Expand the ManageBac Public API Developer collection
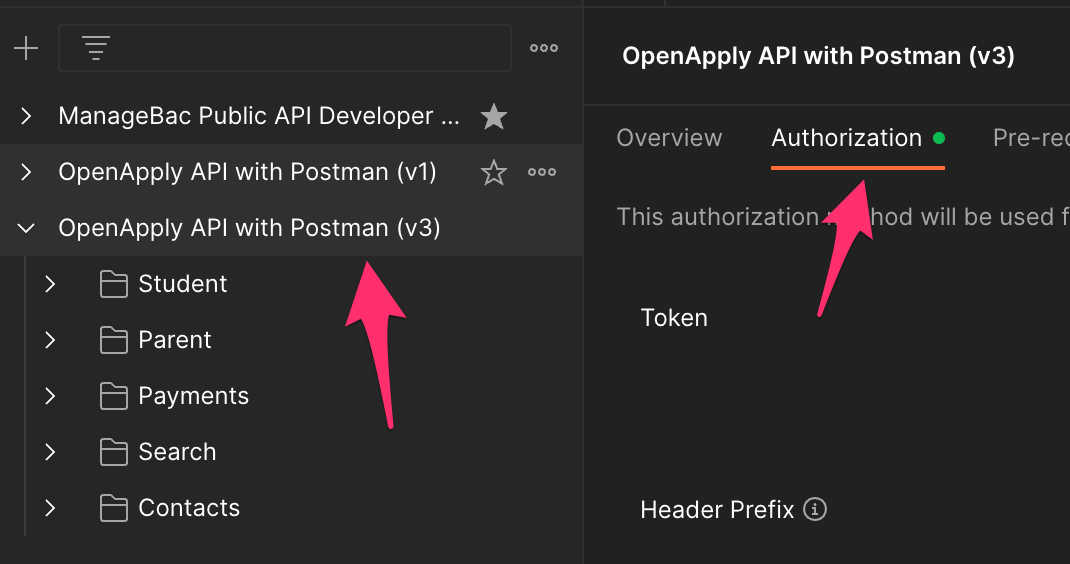The image size is (1070, 564). point(26,116)
